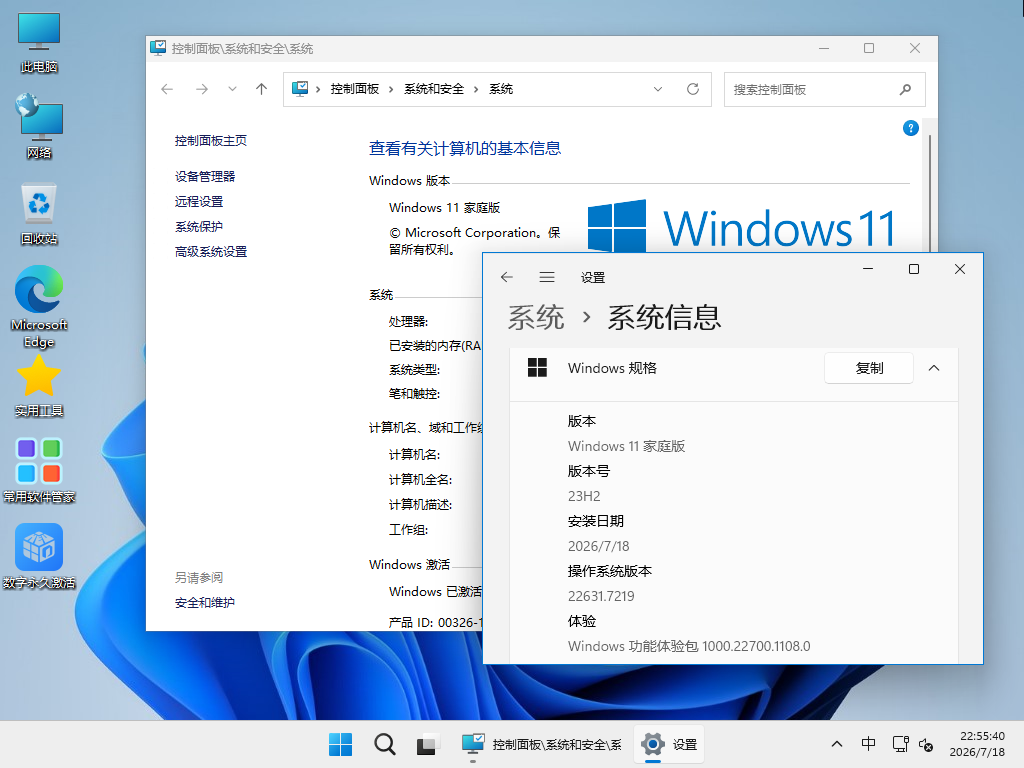Minimize the Settings window

[868, 269]
